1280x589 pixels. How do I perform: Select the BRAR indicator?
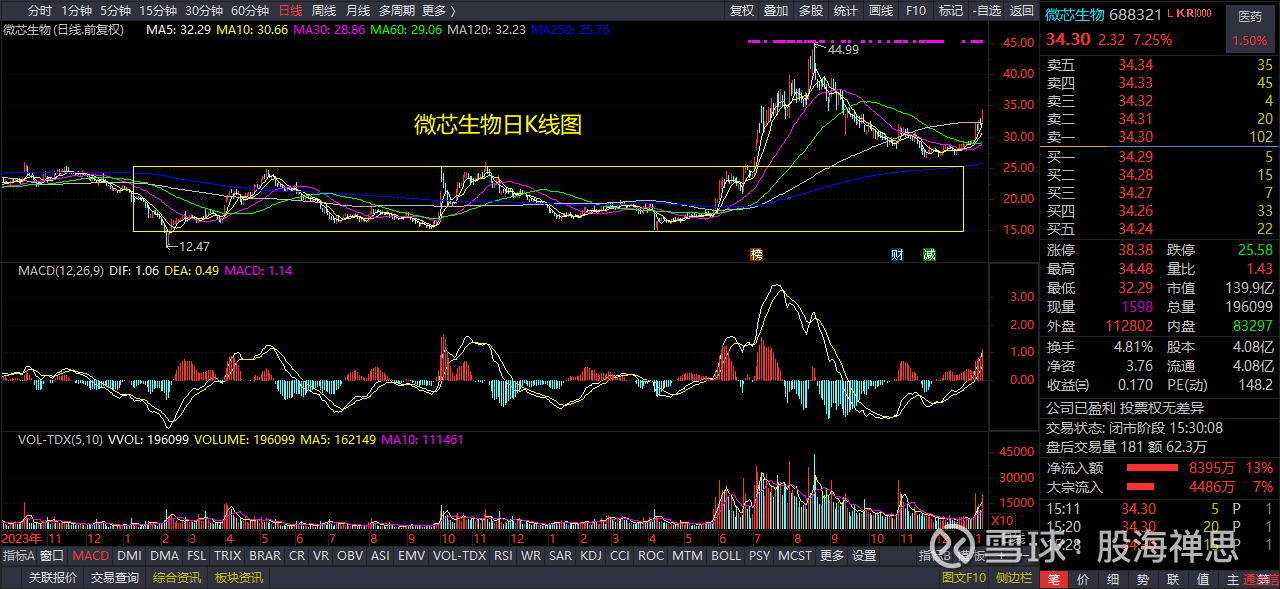[x=265, y=556]
